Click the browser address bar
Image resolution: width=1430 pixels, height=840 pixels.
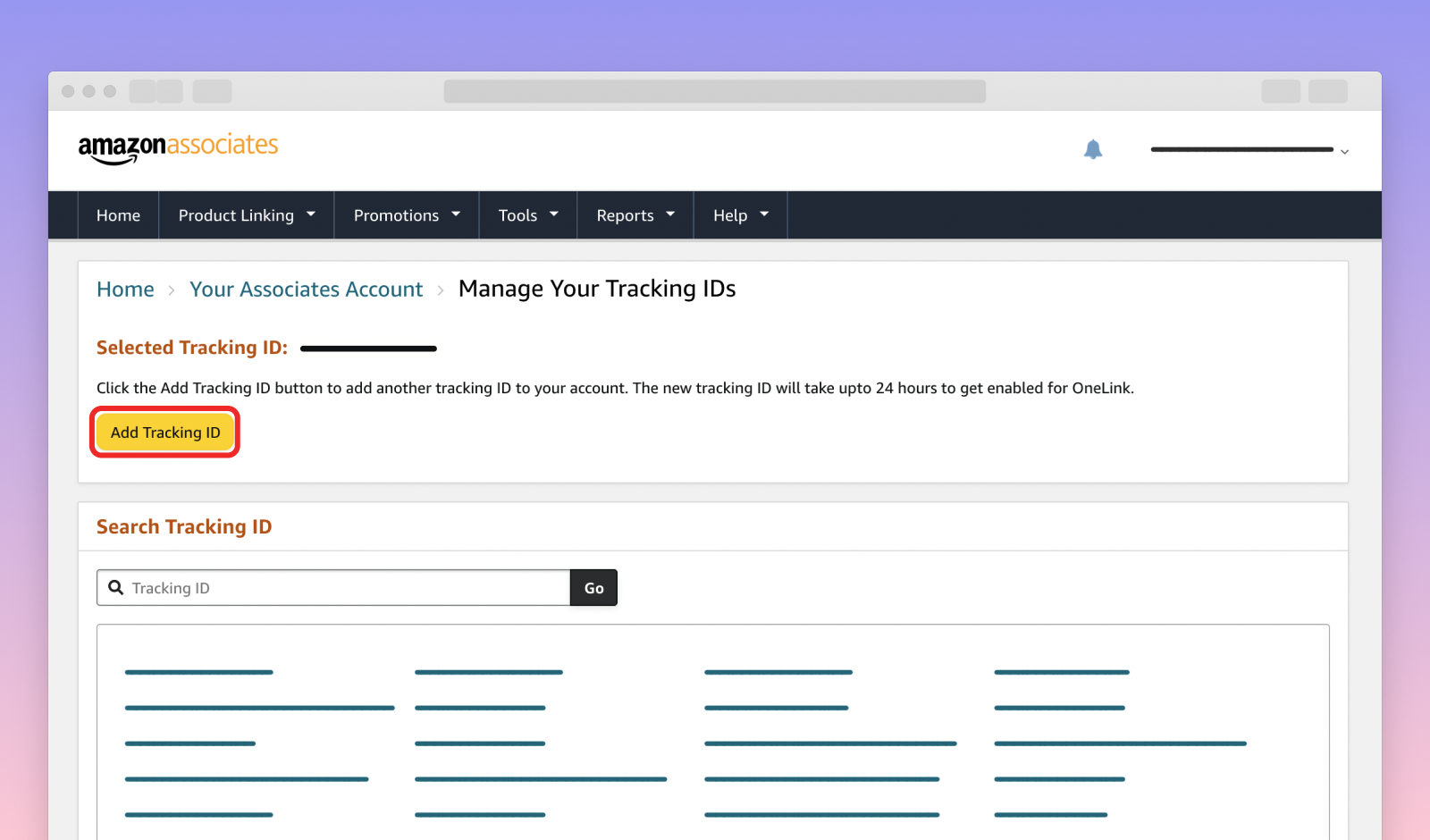tap(715, 91)
